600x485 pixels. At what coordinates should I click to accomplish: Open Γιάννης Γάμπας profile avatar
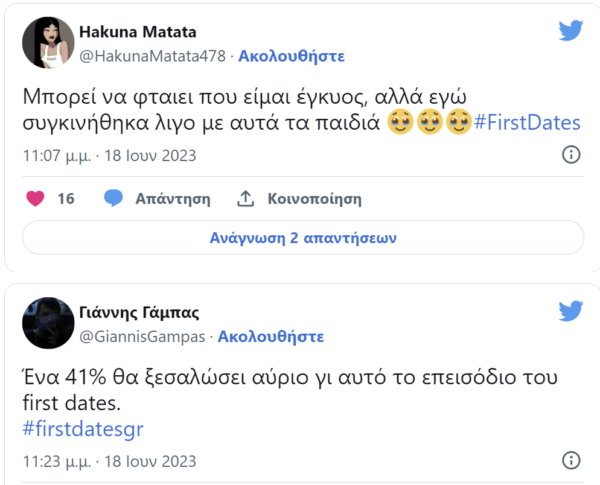click(48, 323)
